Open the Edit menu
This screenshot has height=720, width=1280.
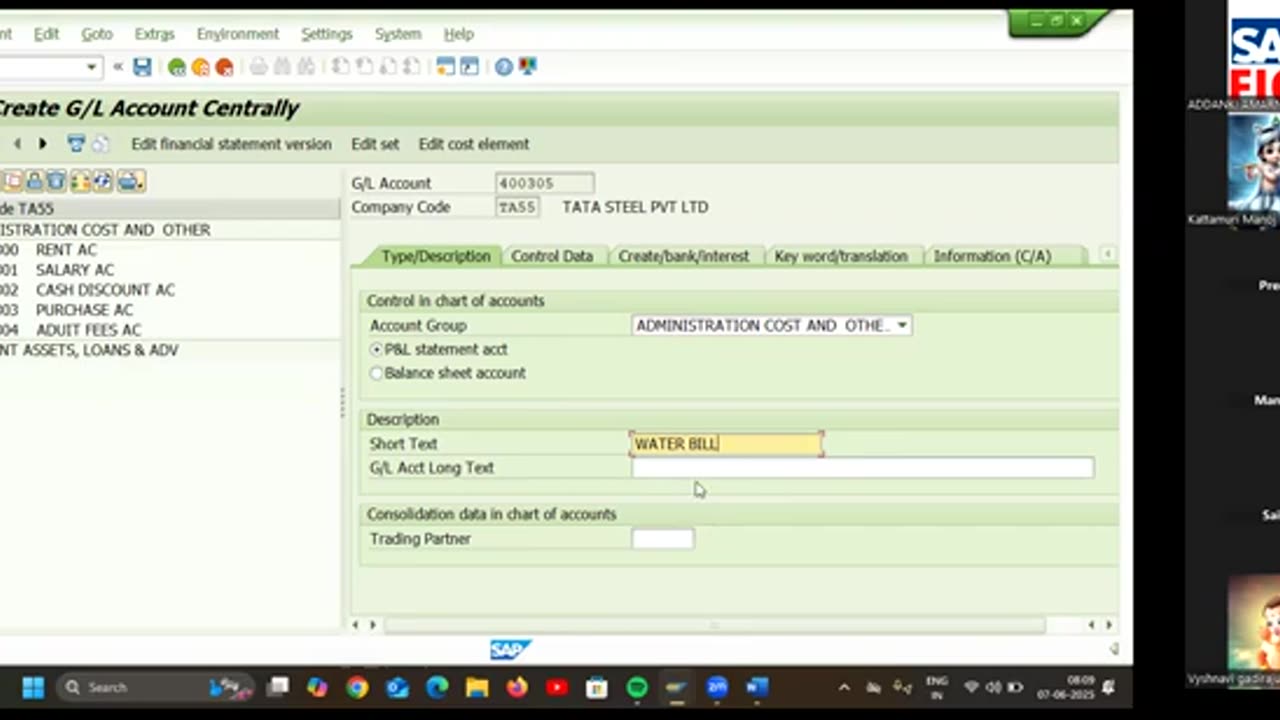click(46, 34)
